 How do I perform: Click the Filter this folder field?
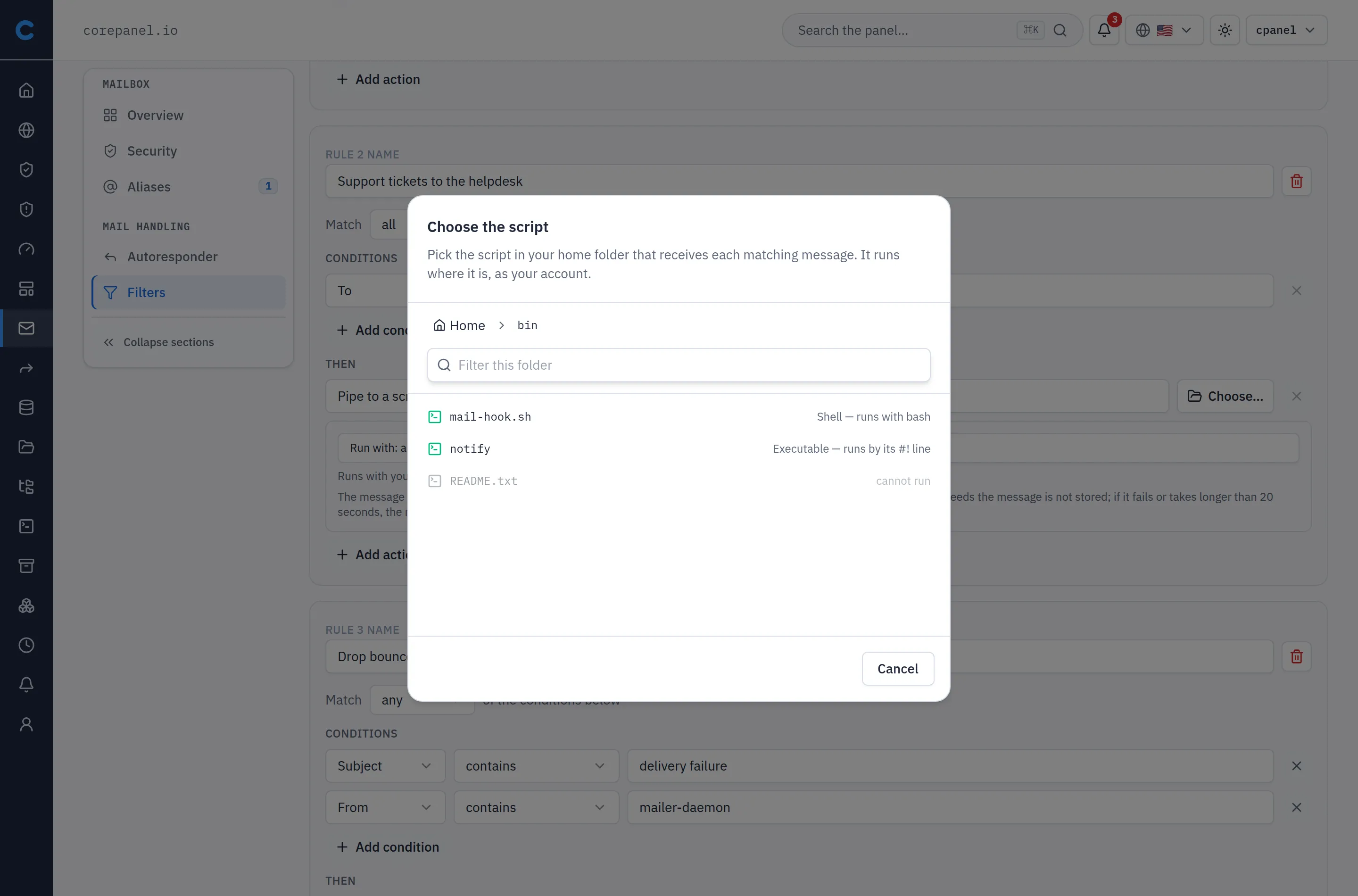(x=678, y=365)
